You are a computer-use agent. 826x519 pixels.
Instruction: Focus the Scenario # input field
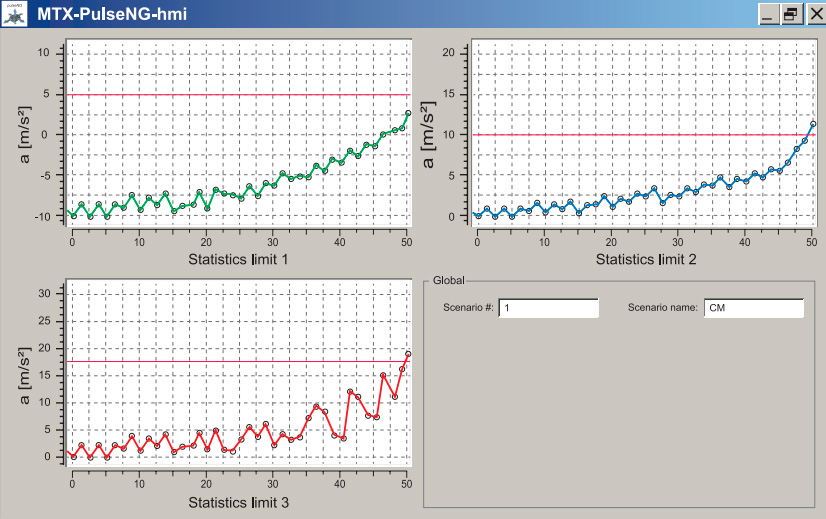coord(548,308)
